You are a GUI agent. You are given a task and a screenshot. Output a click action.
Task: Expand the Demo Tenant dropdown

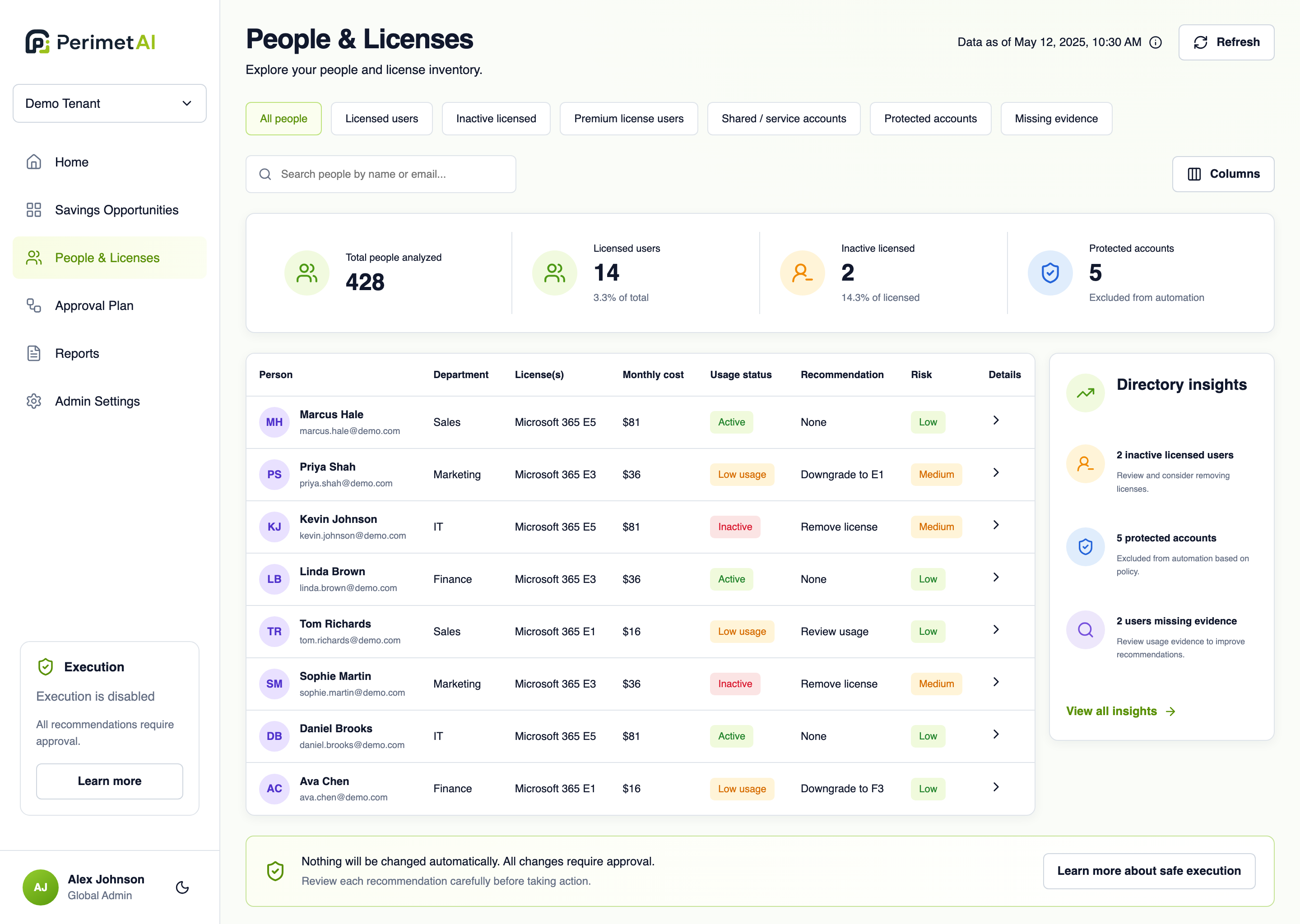pos(109,103)
